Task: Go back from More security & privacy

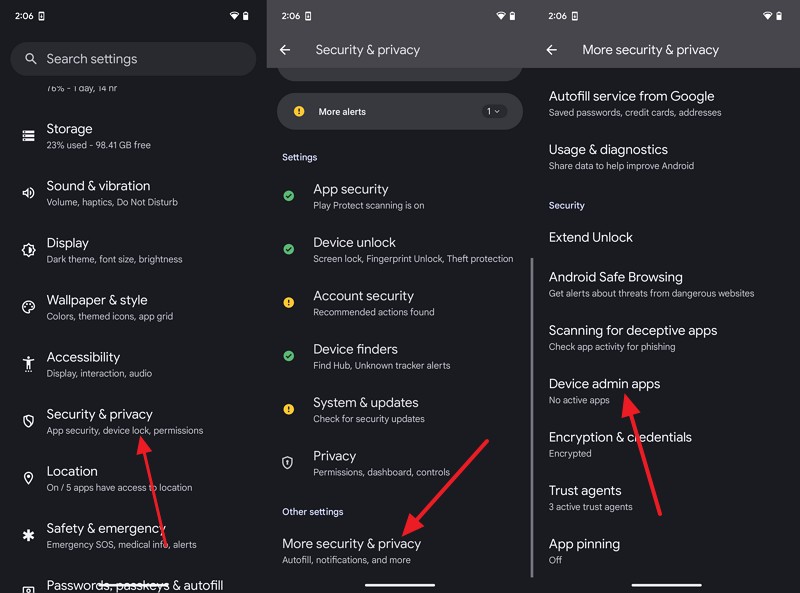Action: coord(552,50)
